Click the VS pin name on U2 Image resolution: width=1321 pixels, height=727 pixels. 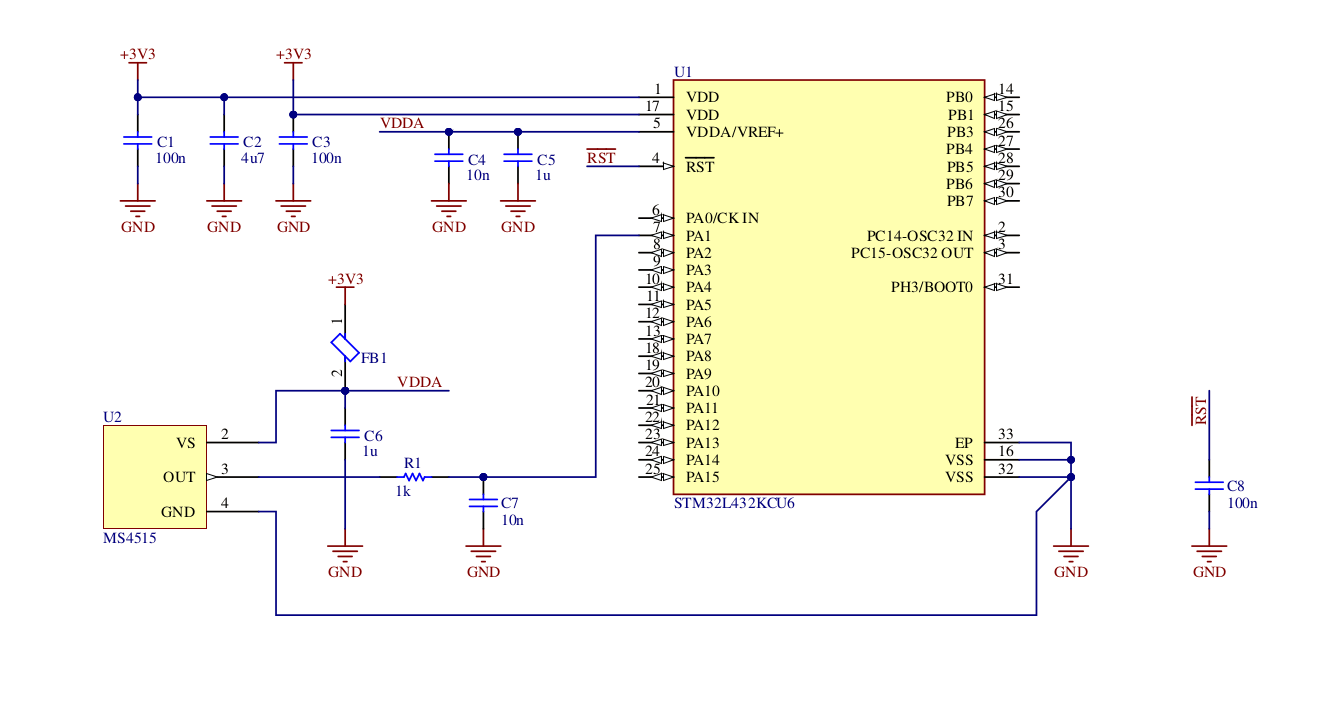[x=186, y=443]
